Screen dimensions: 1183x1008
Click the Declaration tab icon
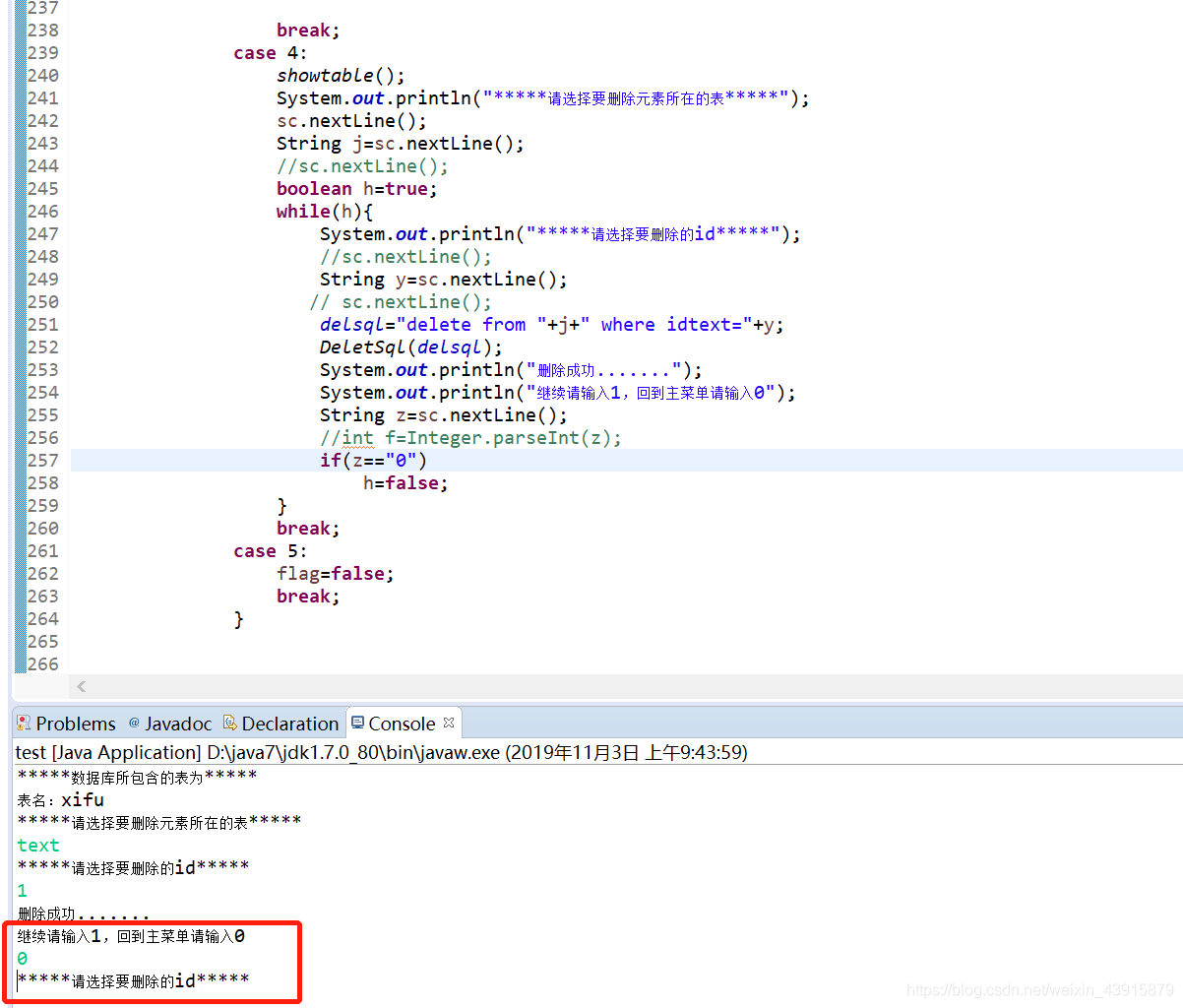click(x=230, y=724)
